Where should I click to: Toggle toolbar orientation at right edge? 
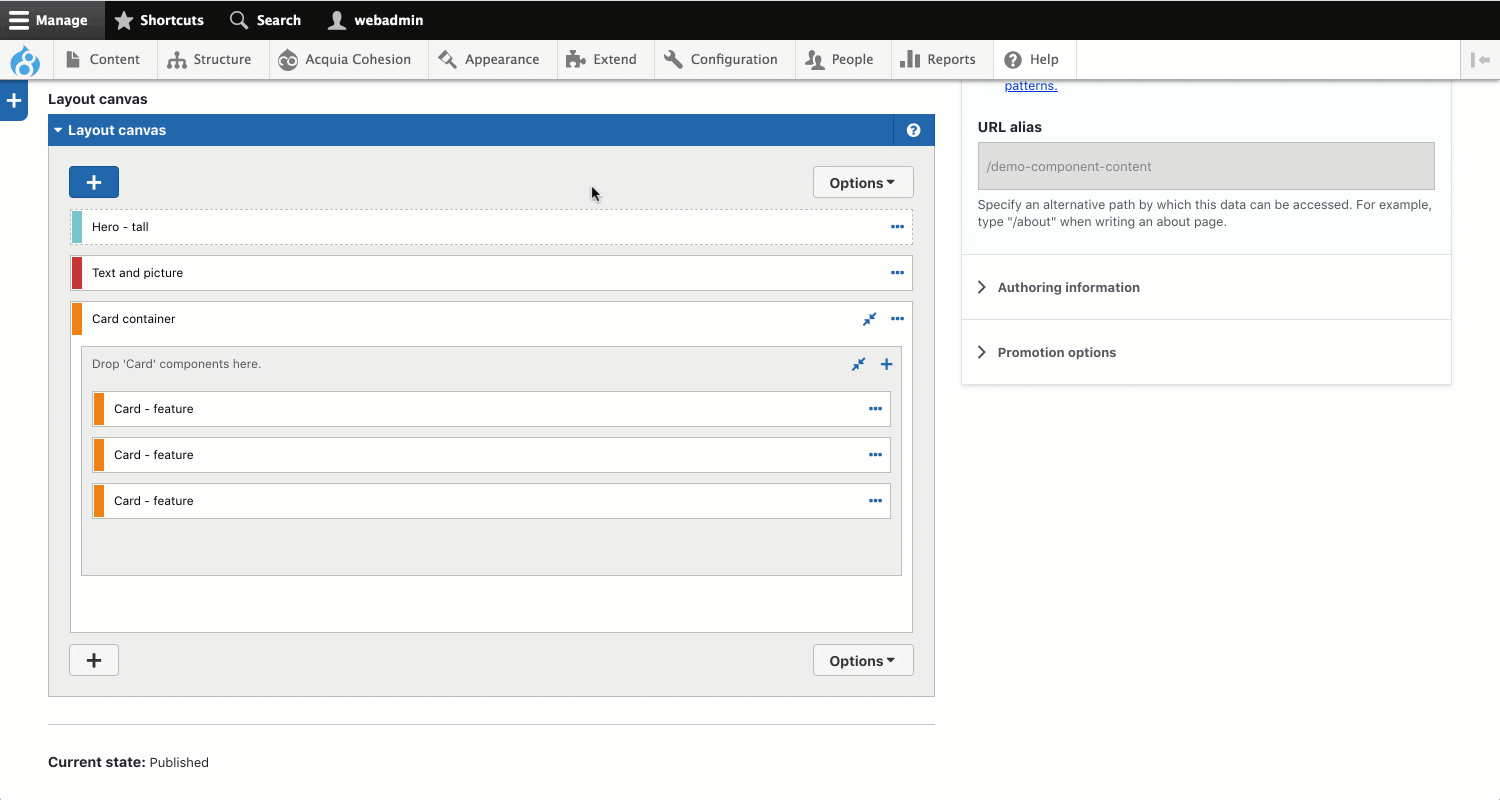[x=1480, y=60]
